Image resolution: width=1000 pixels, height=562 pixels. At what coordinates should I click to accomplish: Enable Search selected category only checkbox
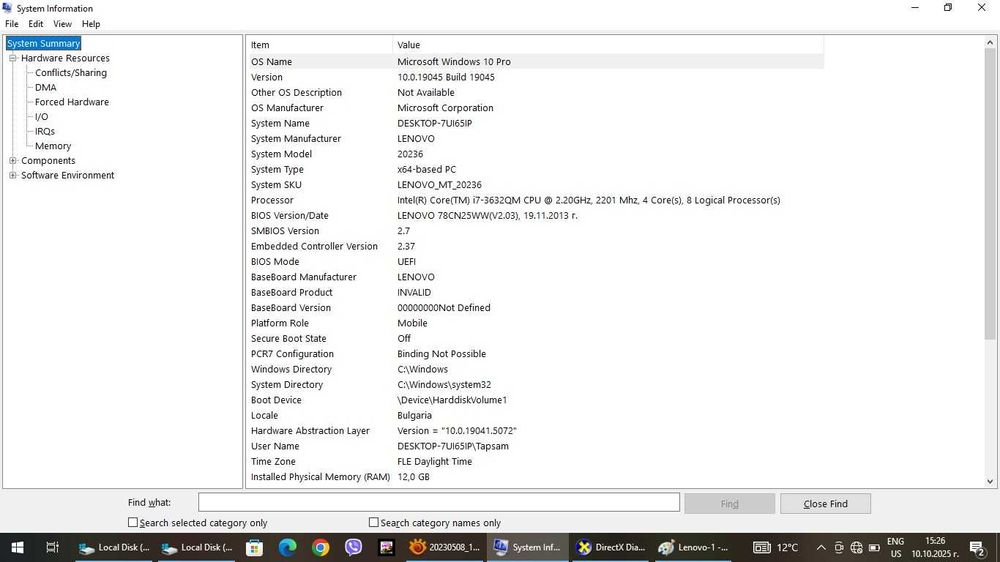(133, 522)
